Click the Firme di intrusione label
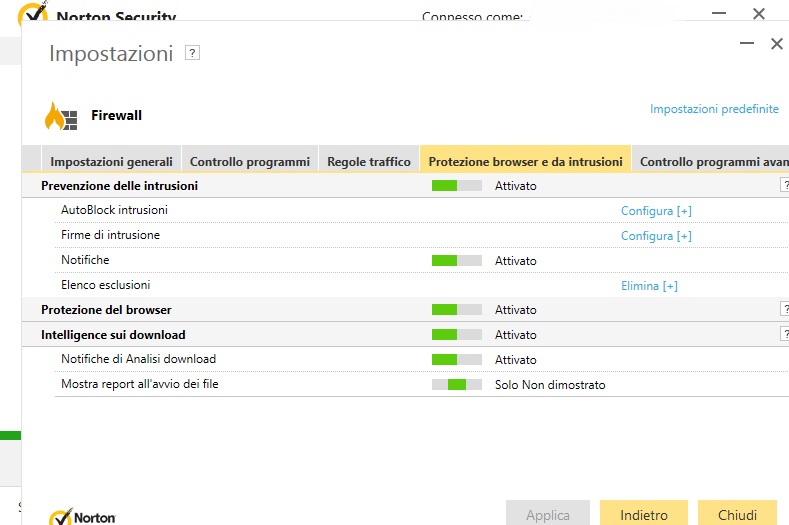Viewport: 789px width, 525px height. [x=110, y=235]
